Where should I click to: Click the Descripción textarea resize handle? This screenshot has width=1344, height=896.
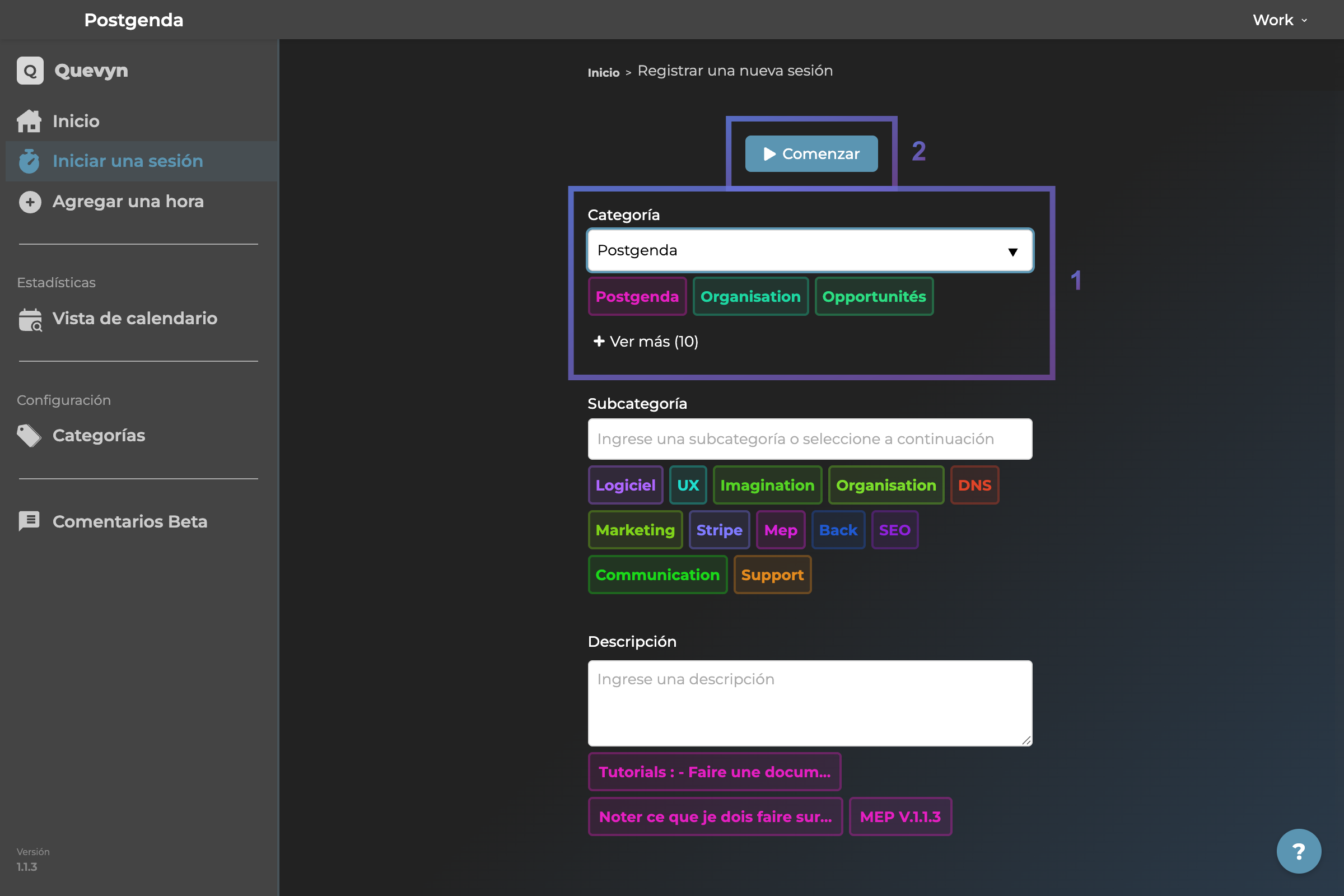pyautogui.click(x=1026, y=740)
